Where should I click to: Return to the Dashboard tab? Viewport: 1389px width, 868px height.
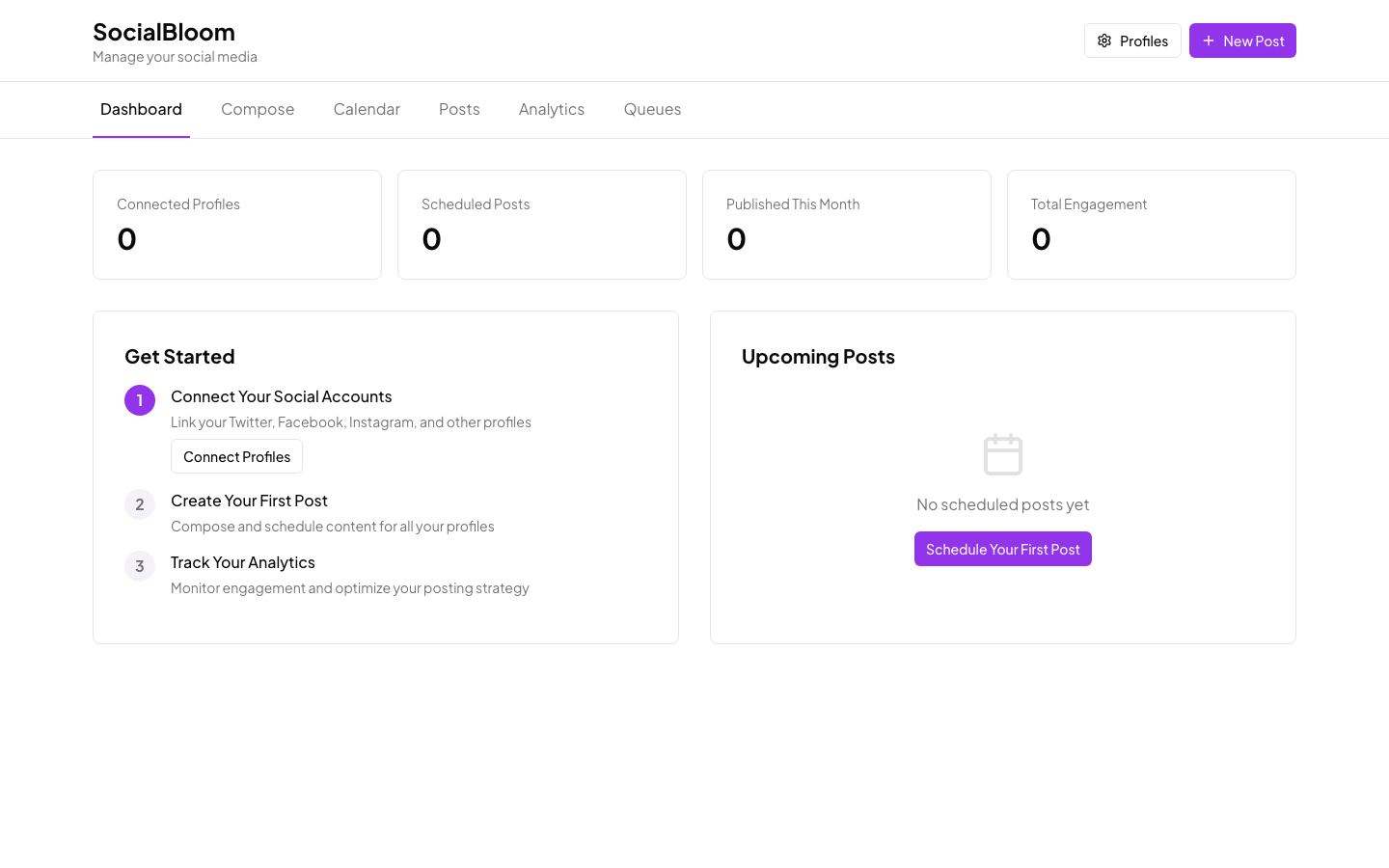pos(141,109)
